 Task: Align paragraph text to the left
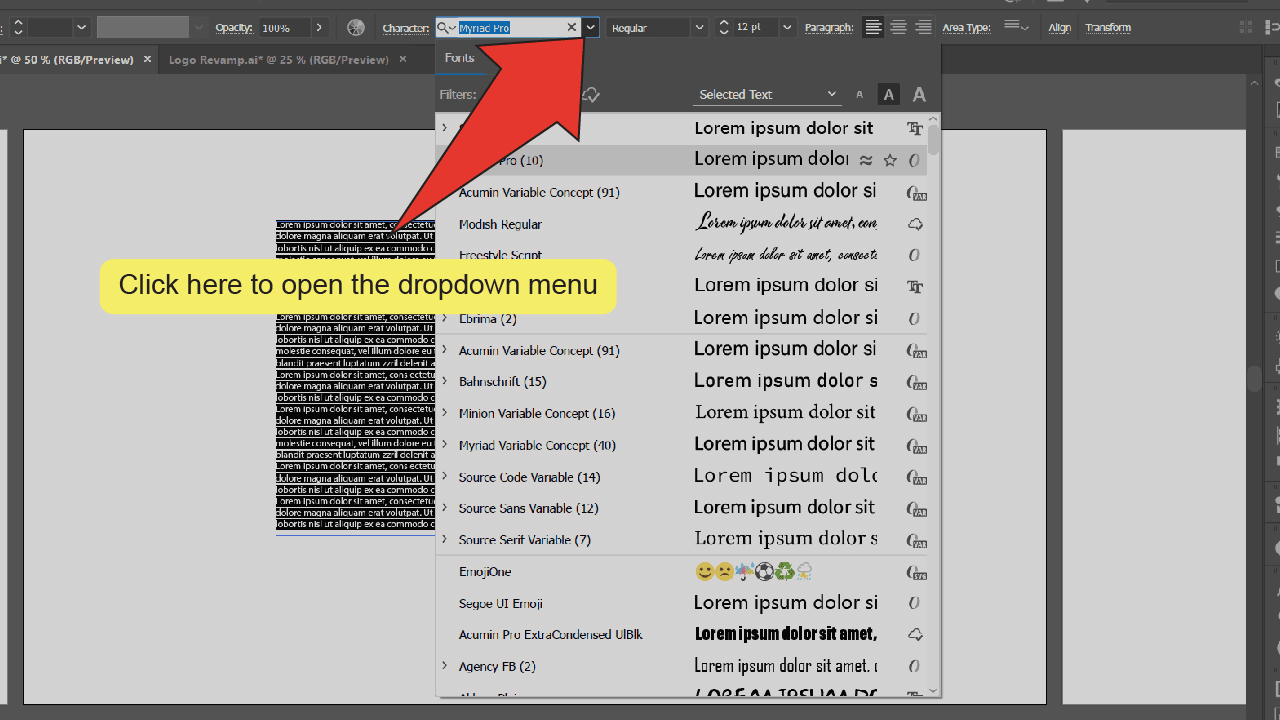[873, 28]
